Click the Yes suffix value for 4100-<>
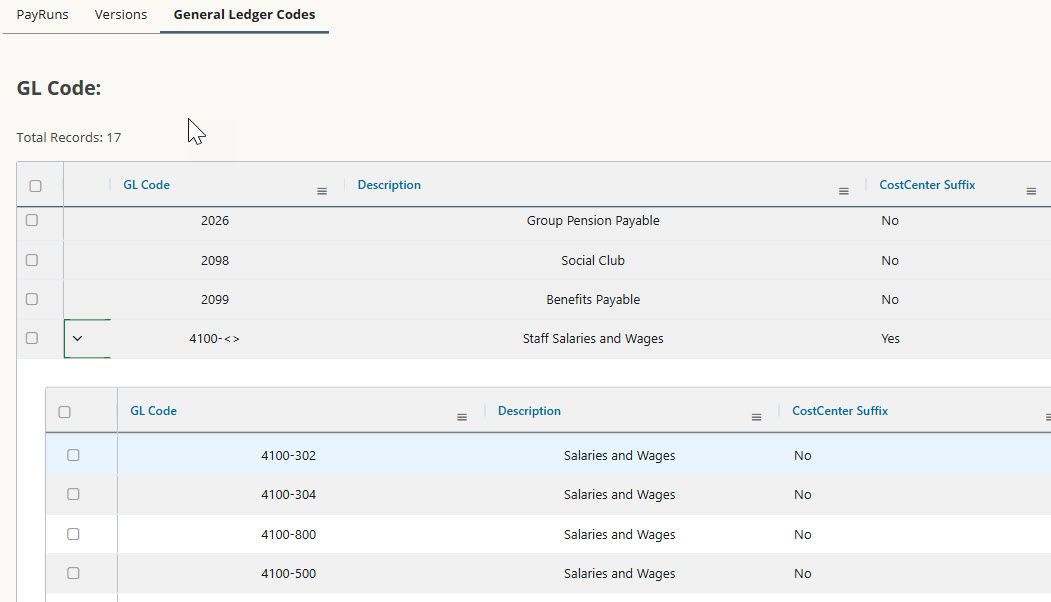The height and width of the screenshot is (602, 1051). pos(890,339)
